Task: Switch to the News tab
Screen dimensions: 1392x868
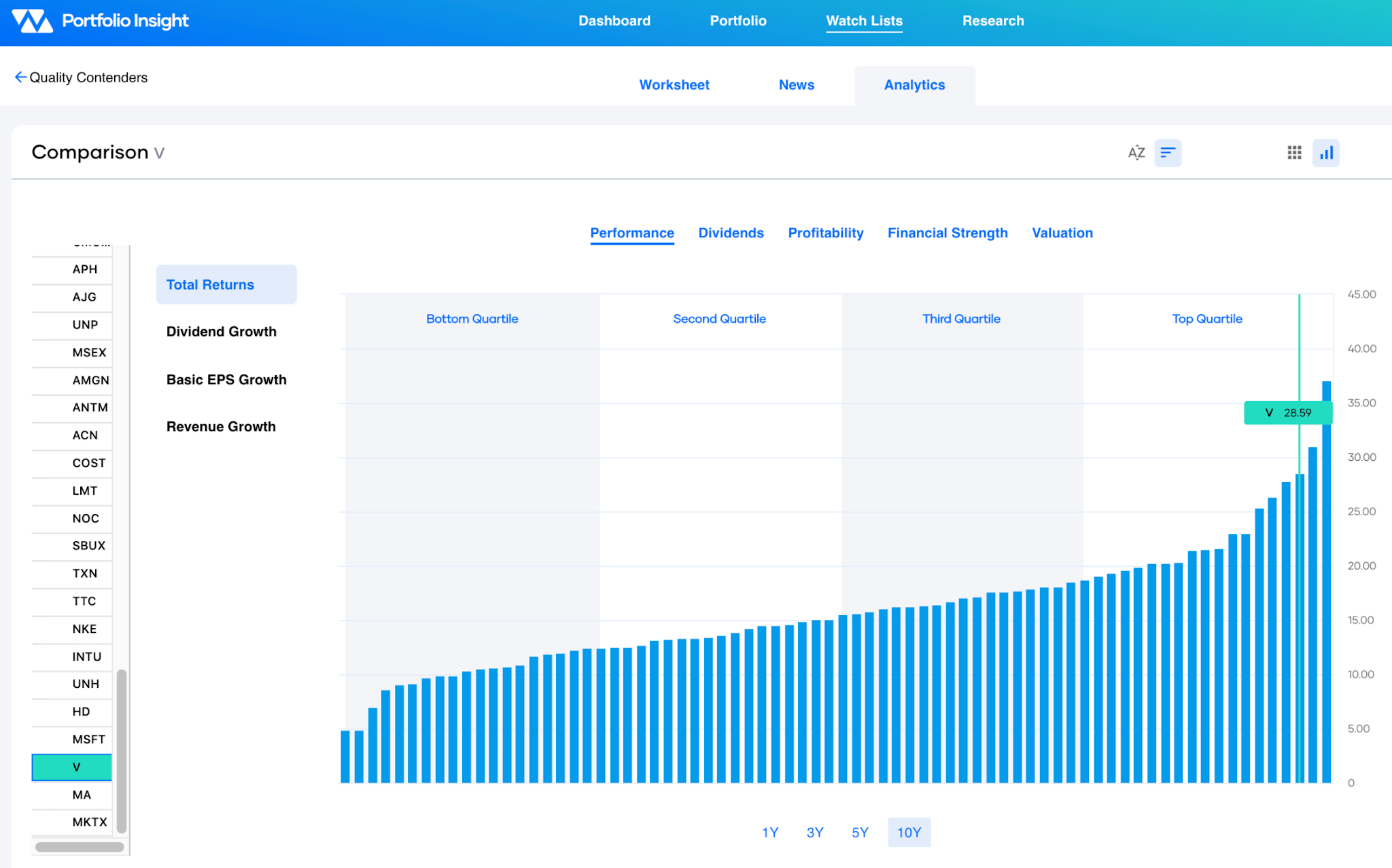Action: (797, 85)
